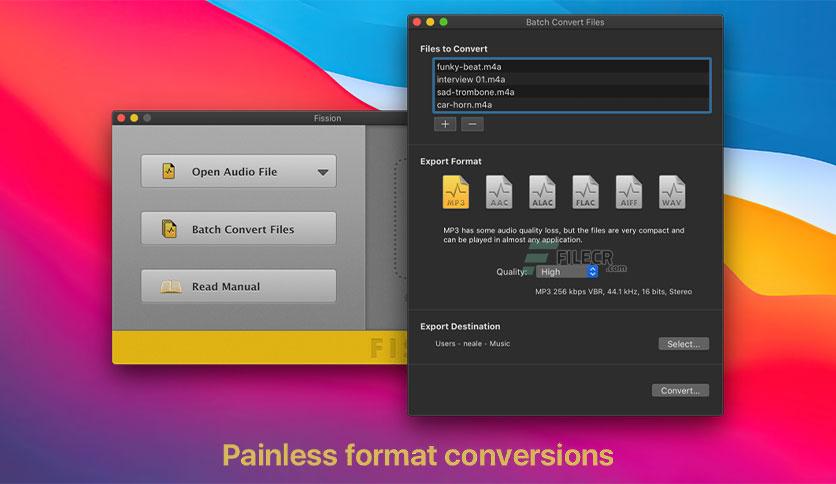Click Batch Convert Files button in Fission window
836x484 pixels.
pyautogui.click(x=238, y=229)
